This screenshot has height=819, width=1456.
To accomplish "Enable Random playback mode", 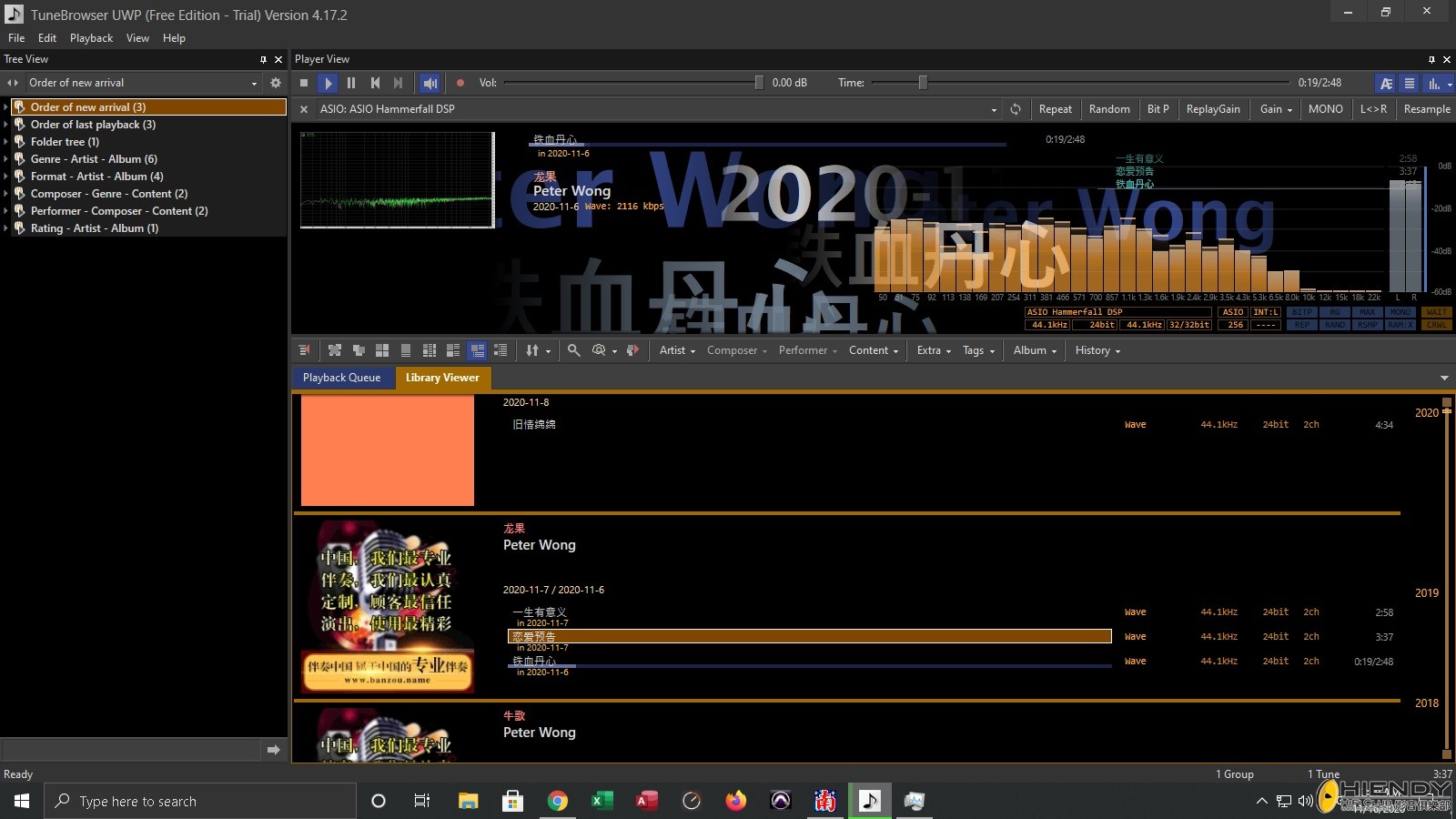I will coord(1109,109).
